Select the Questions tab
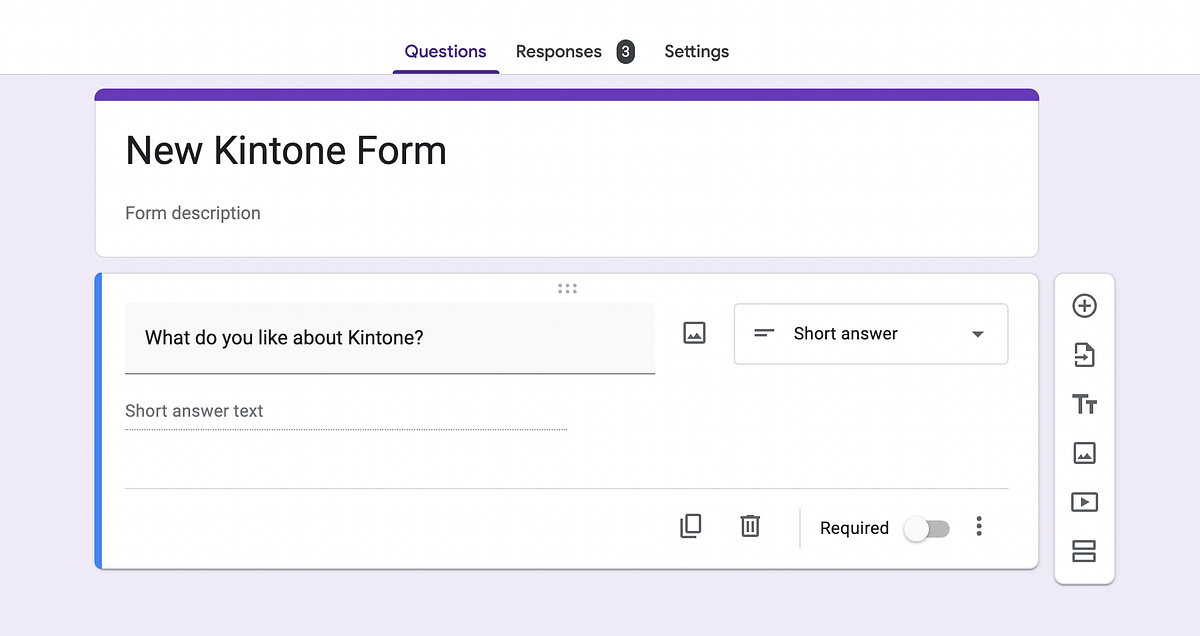The image size is (1200, 636). coord(445,51)
